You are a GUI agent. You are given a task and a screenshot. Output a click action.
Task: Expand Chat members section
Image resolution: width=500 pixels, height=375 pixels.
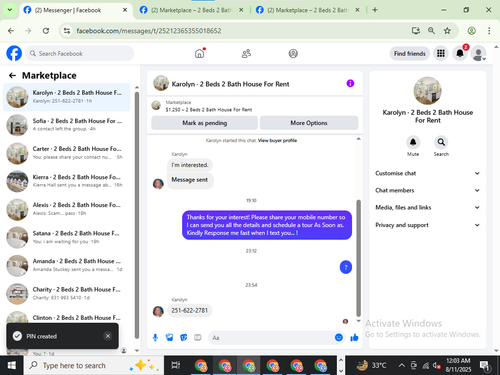(x=427, y=190)
